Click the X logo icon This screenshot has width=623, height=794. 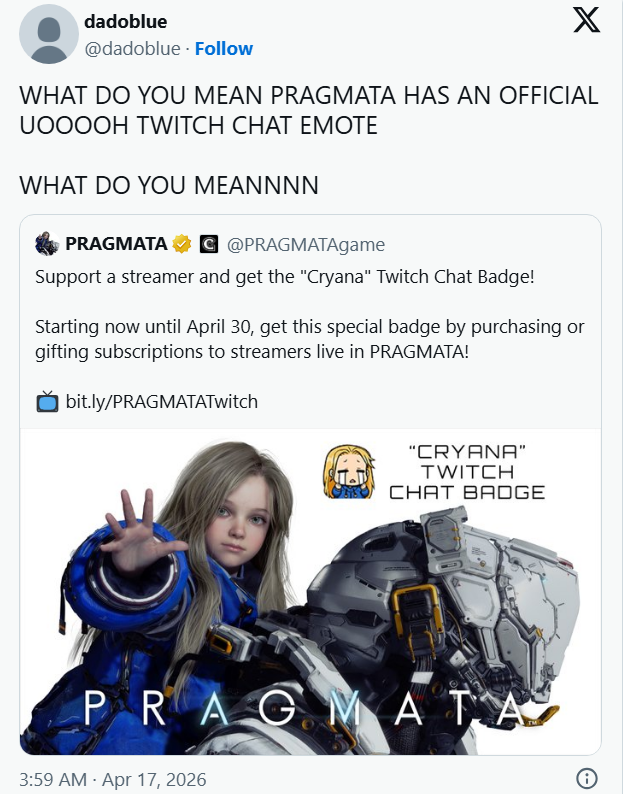[x=587, y=21]
